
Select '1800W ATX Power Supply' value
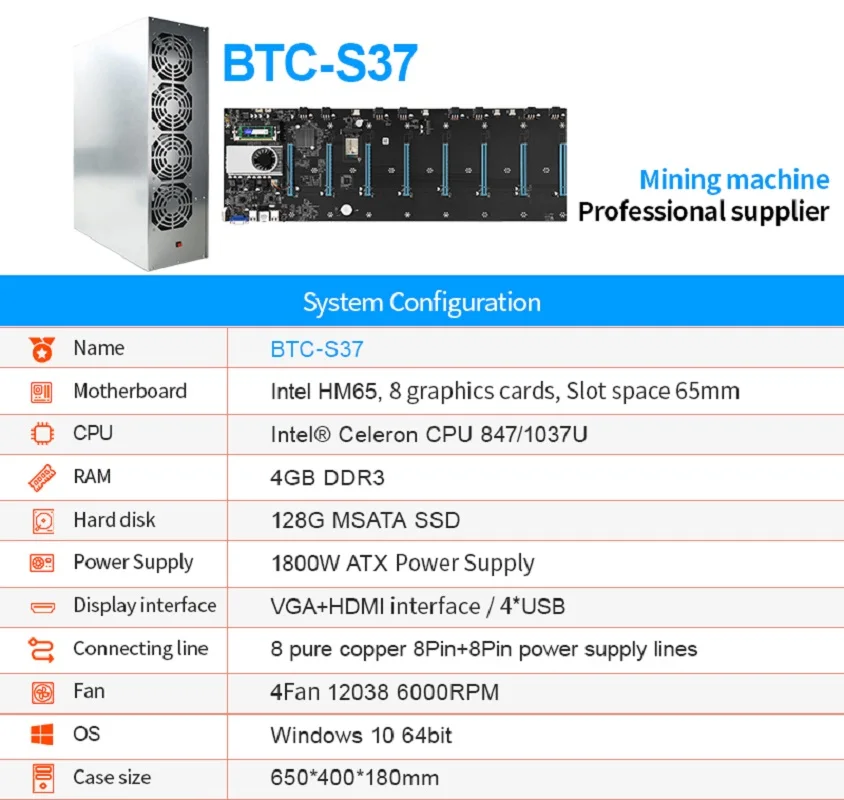(403, 564)
